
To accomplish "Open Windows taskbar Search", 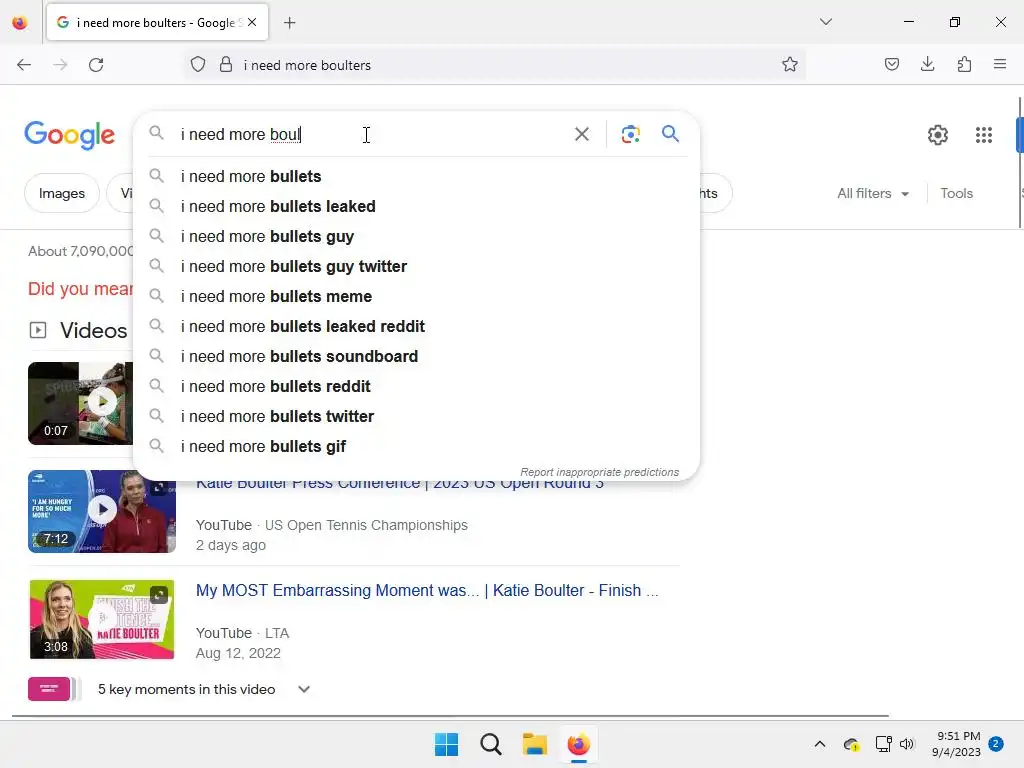I will tap(490, 744).
